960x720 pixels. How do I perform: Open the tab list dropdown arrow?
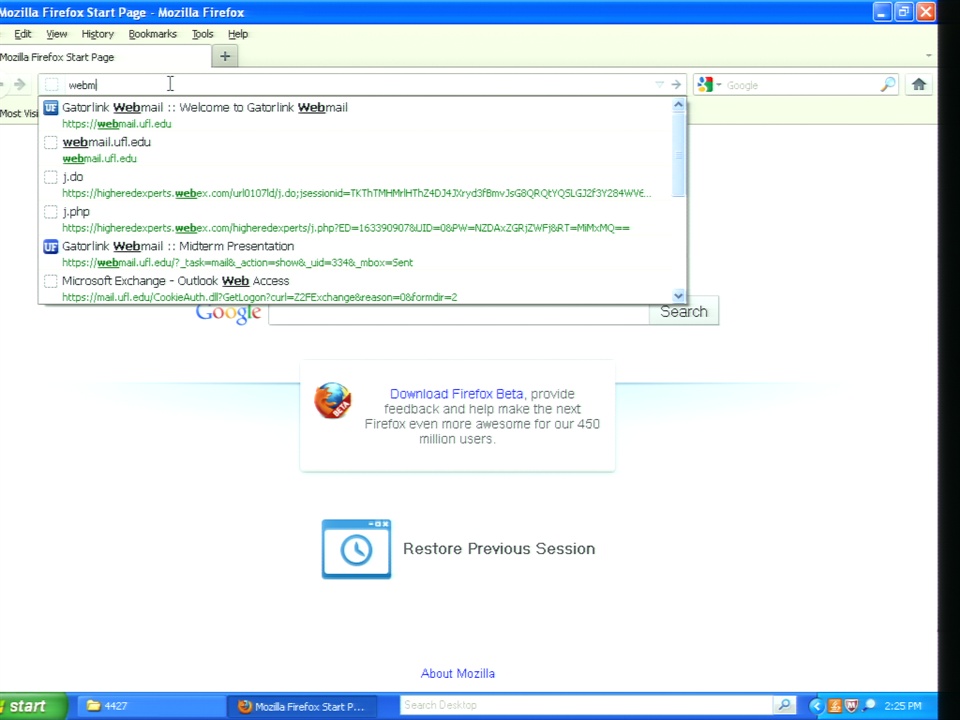pos(929,56)
